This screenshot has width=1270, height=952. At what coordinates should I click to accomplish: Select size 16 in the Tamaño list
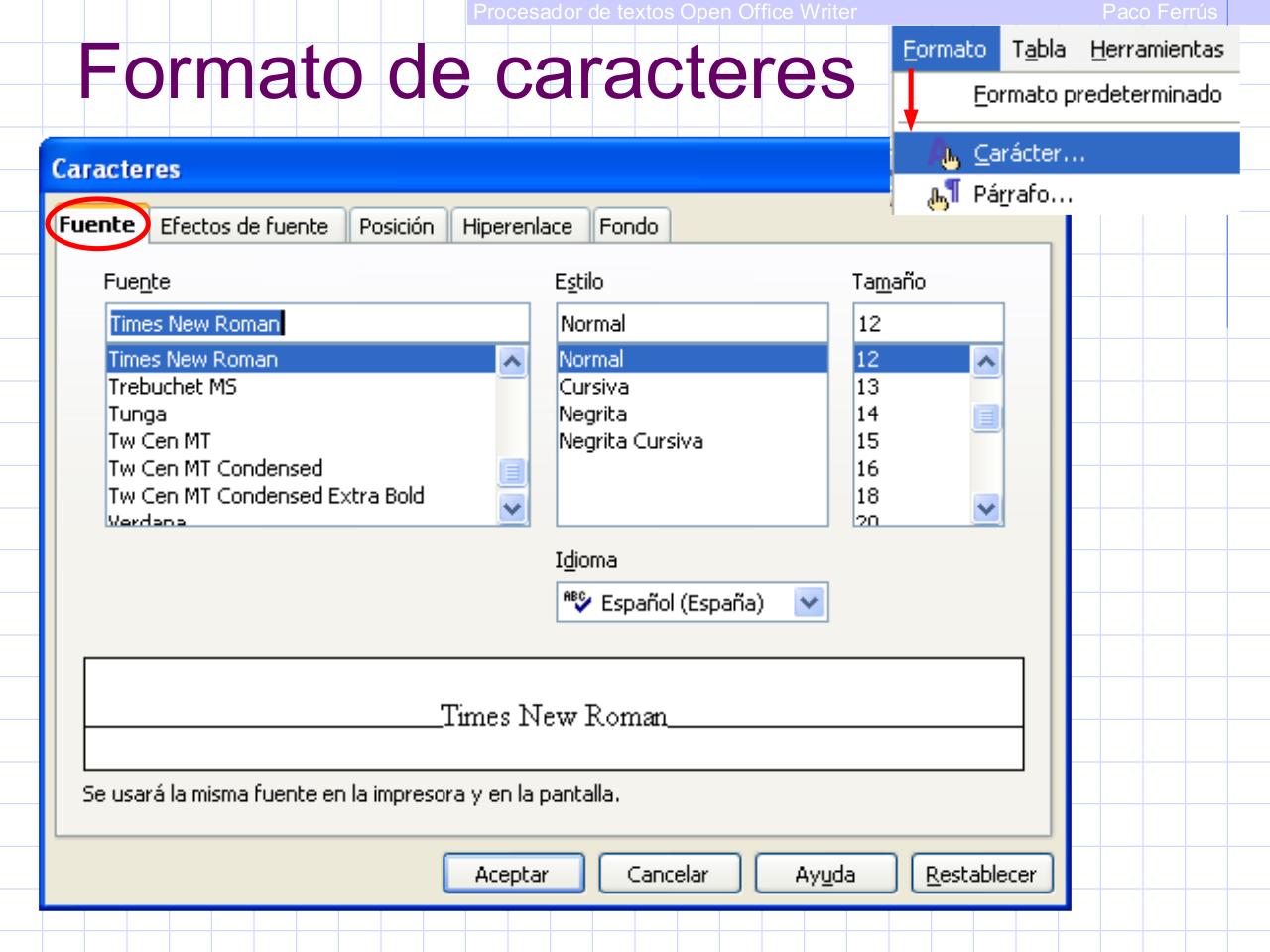point(868,467)
